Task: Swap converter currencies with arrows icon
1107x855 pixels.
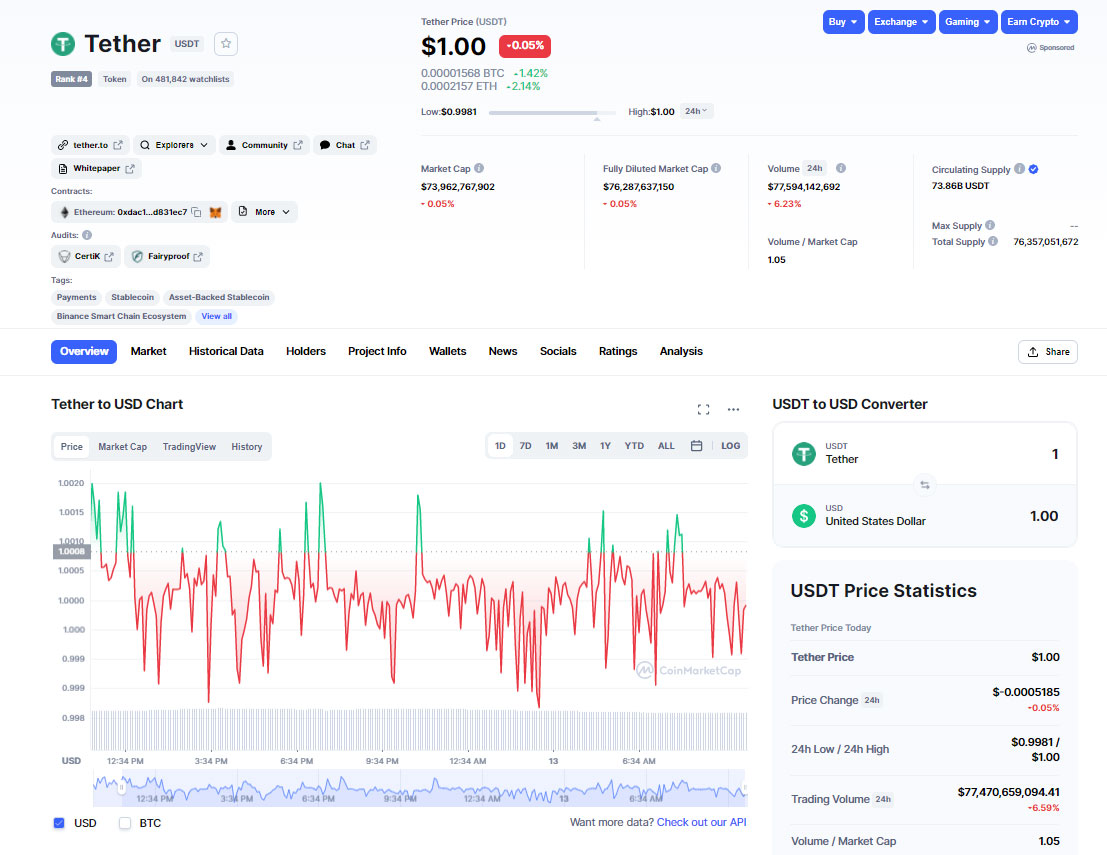Action: pos(925,485)
